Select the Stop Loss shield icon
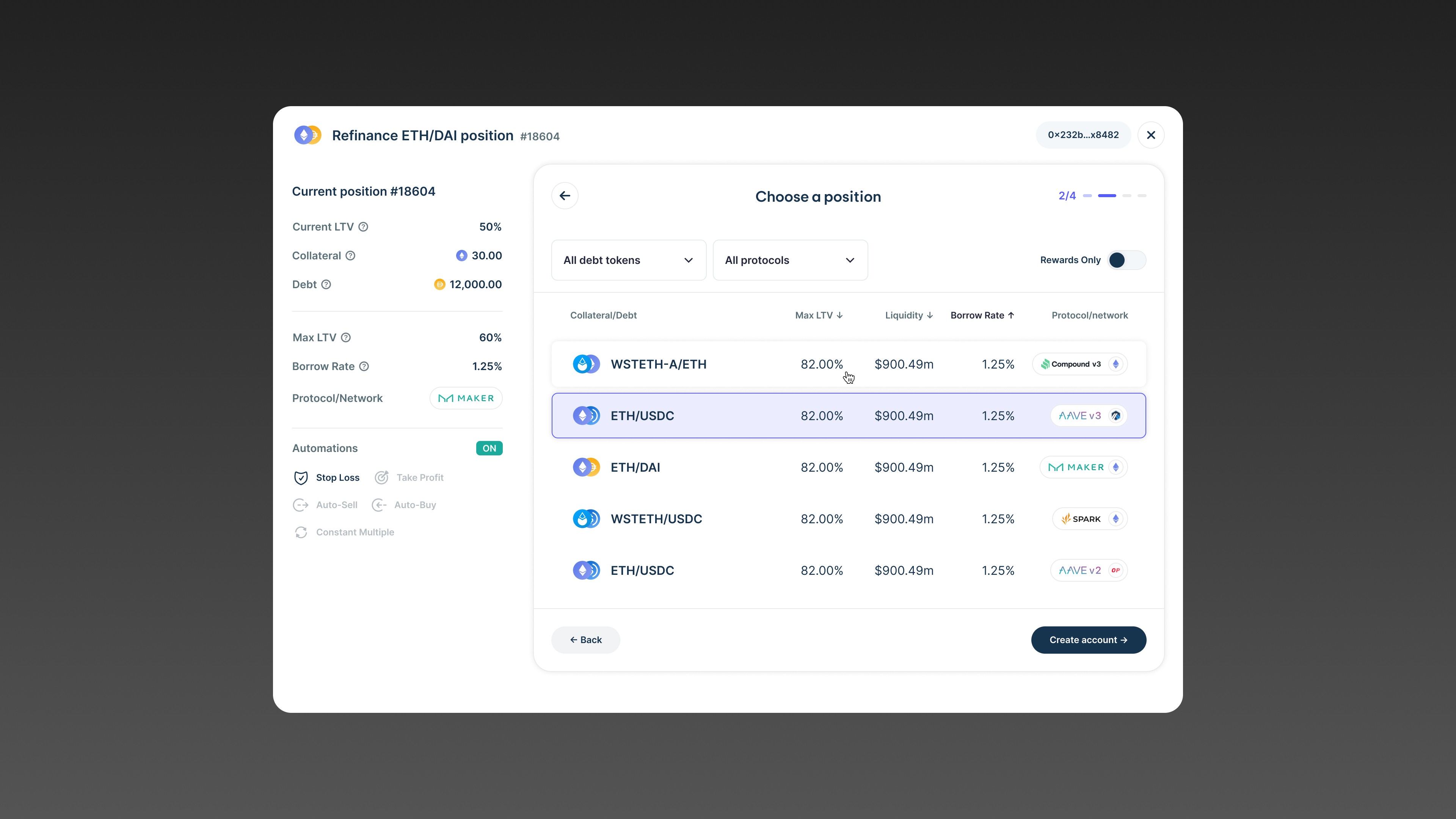Viewport: 1456px width, 819px height. pyautogui.click(x=301, y=478)
